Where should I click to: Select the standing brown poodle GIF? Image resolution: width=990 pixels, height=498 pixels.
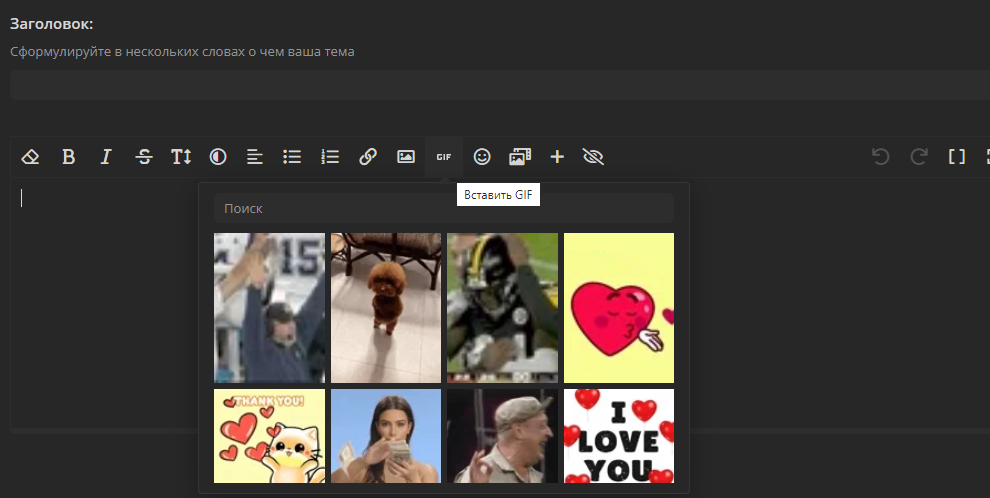tap(386, 308)
